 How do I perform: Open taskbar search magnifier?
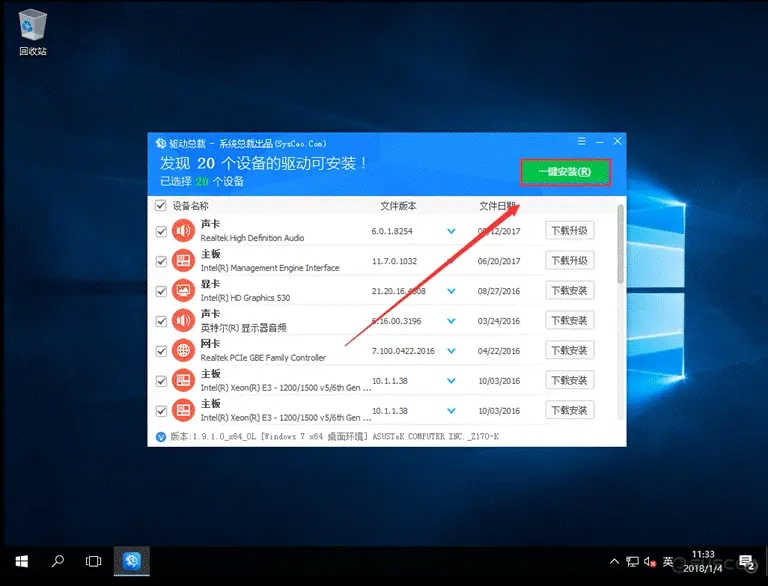click(57, 561)
